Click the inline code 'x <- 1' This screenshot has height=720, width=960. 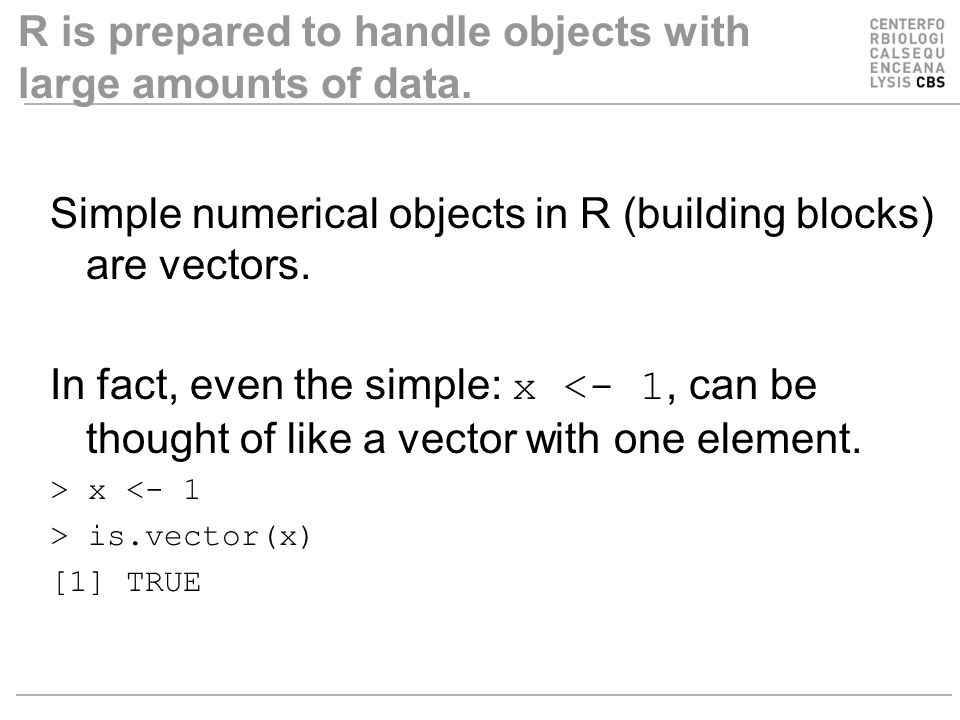588,388
